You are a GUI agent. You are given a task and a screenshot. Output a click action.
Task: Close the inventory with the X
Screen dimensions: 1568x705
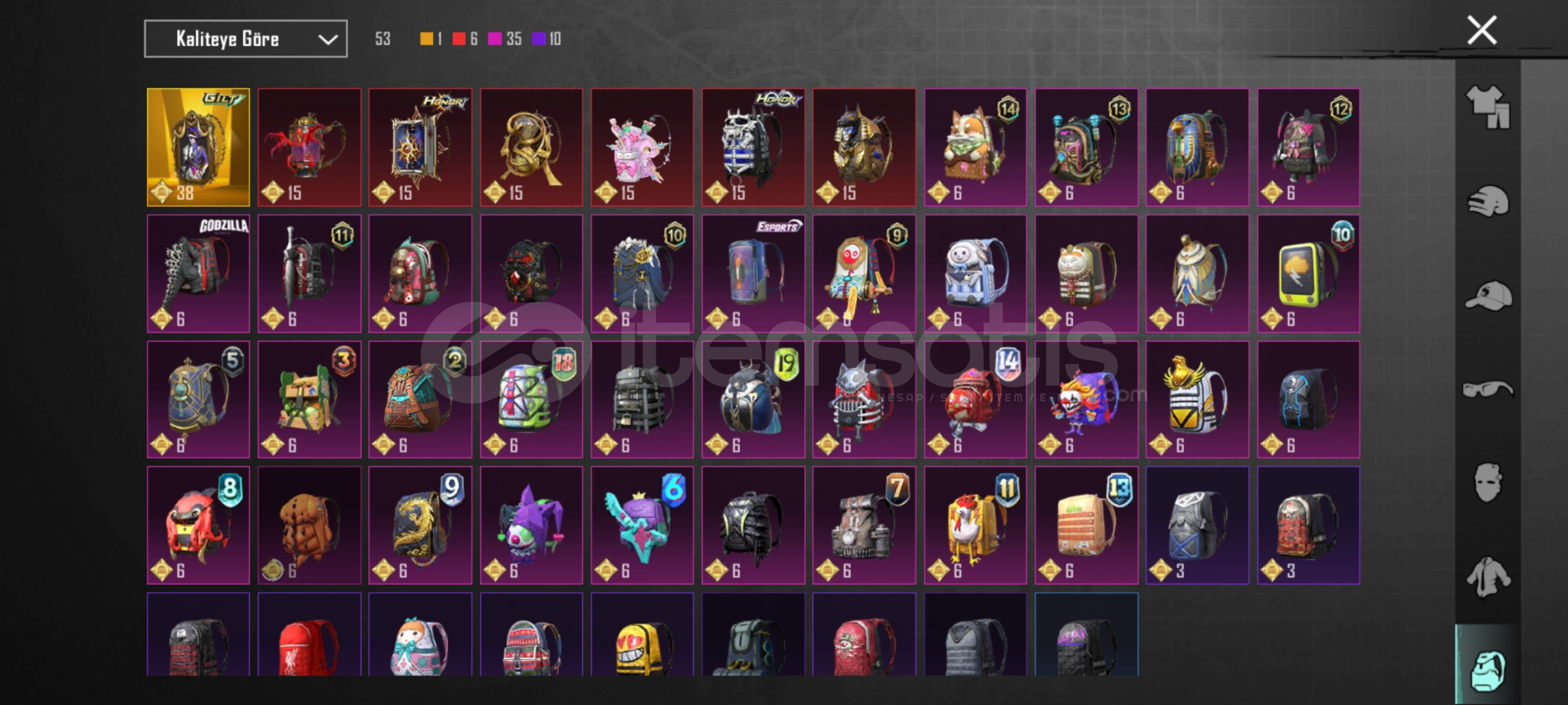point(1482,30)
